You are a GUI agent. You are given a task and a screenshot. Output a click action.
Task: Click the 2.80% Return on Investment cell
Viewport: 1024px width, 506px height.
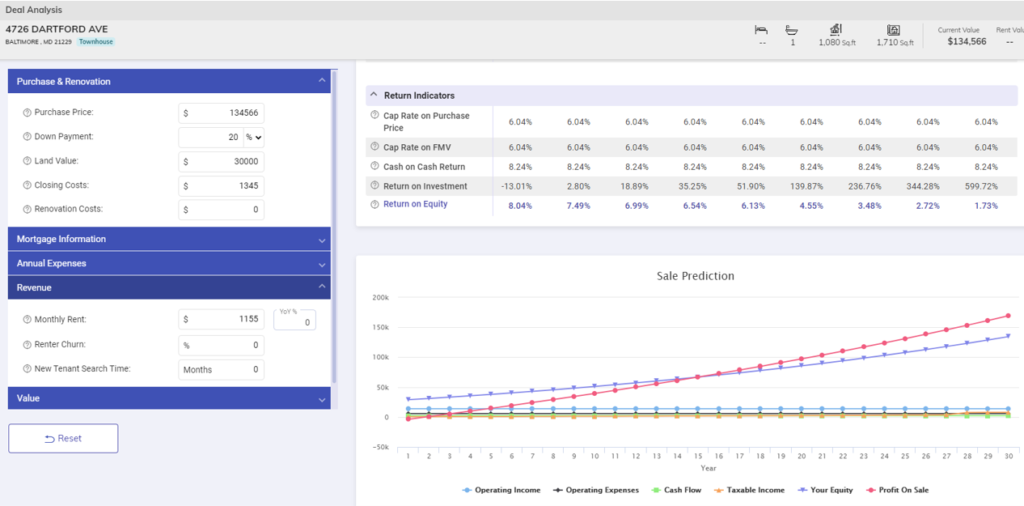(x=579, y=186)
